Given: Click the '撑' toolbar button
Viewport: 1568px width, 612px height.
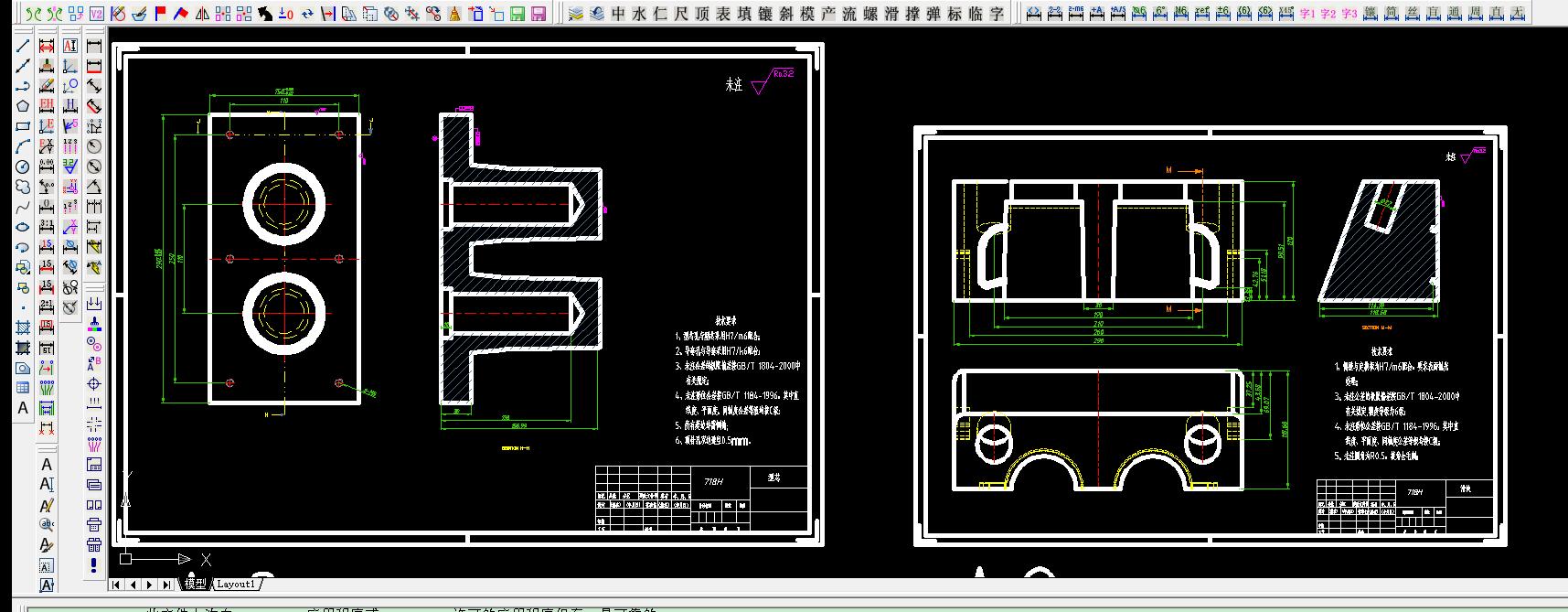Looking at the screenshot, I should [912, 14].
